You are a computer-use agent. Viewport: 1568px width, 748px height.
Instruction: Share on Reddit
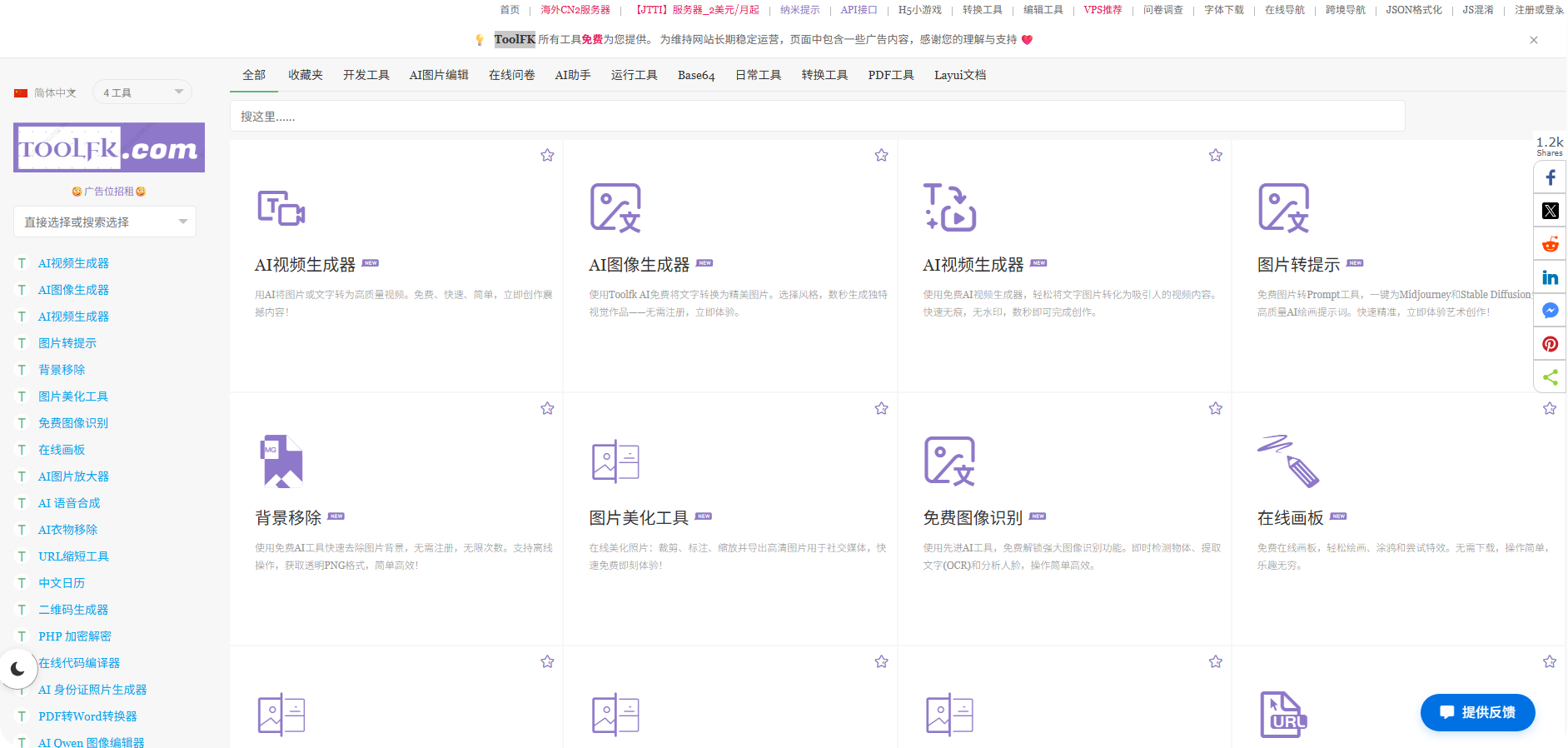(1550, 244)
